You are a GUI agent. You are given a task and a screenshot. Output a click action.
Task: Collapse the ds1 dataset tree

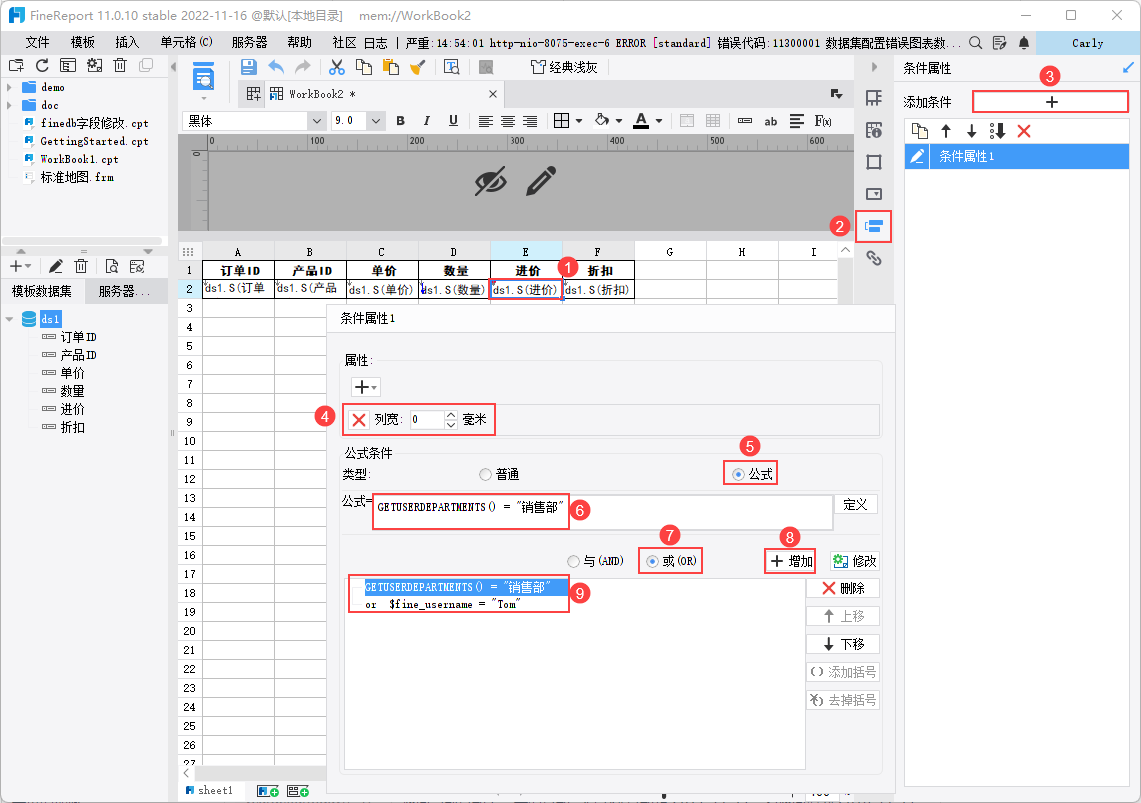click(9, 319)
